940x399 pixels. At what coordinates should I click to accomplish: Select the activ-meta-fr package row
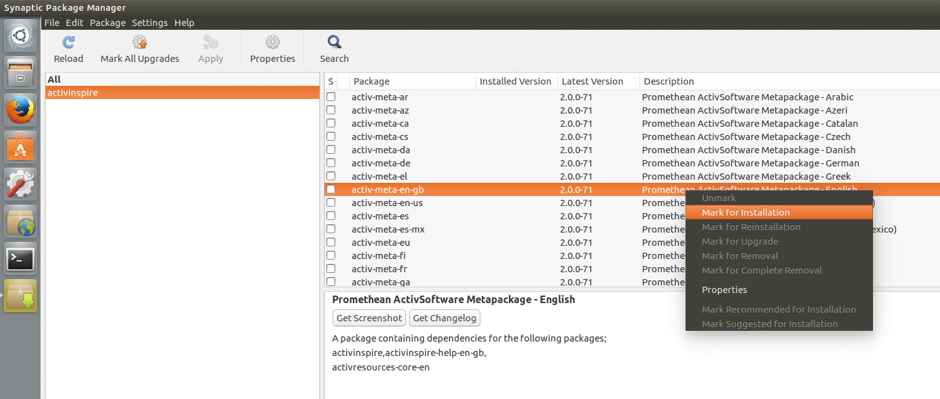click(x=632, y=268)
